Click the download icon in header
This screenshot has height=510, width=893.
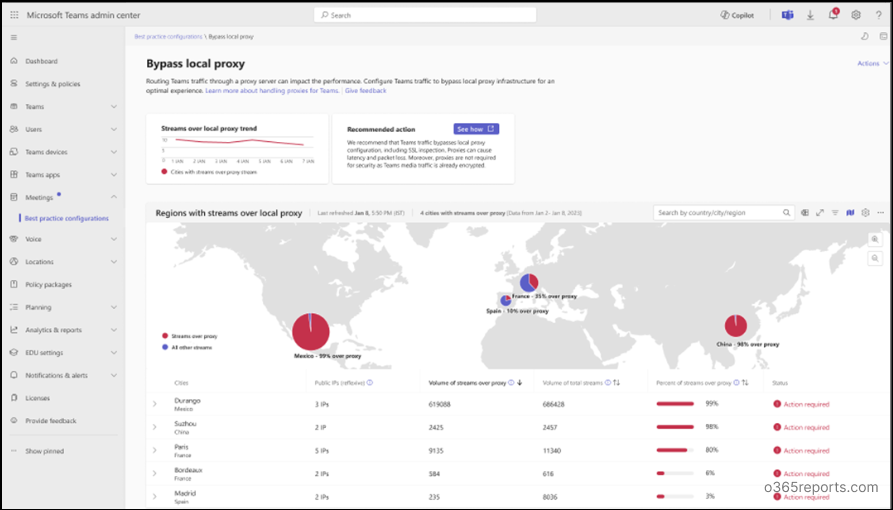click(810, 15)
